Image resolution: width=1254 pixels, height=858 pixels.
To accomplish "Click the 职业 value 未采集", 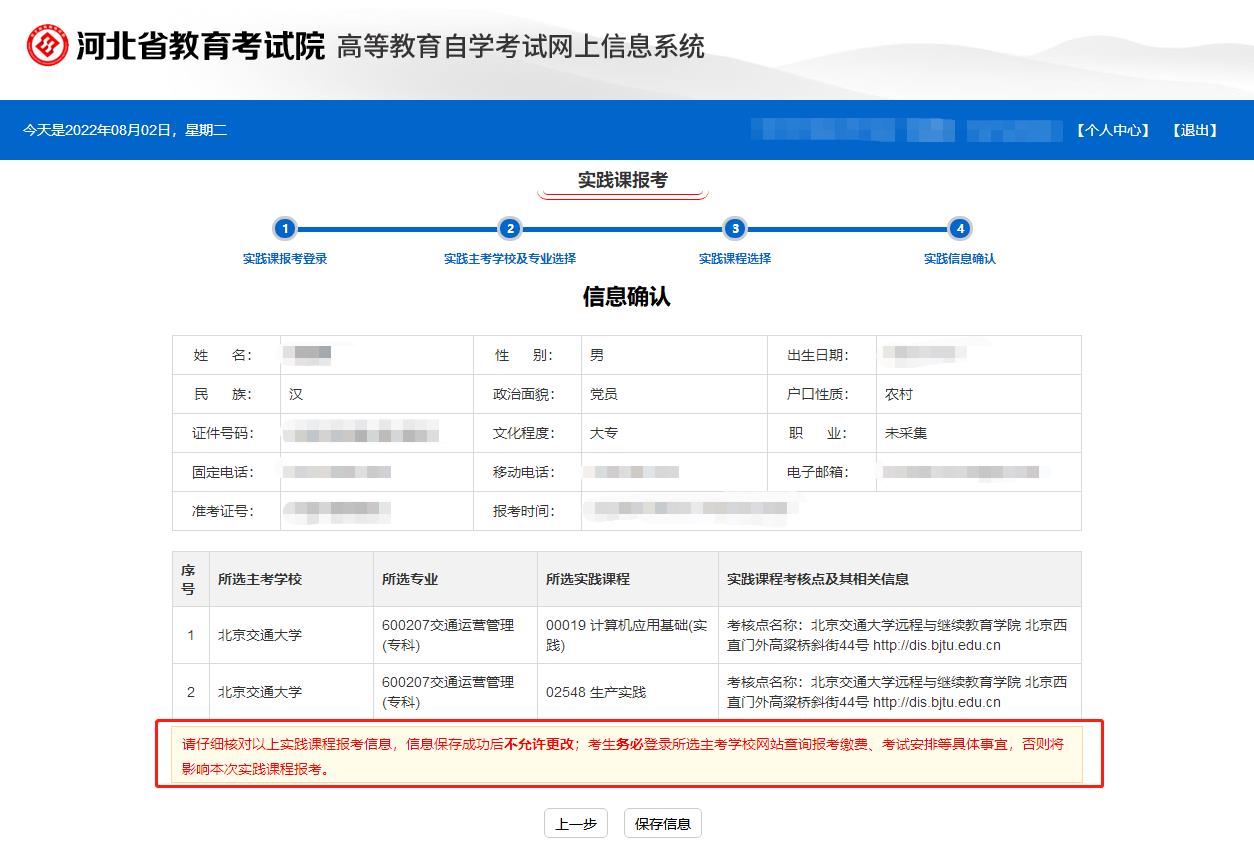I will coord(906,433).
